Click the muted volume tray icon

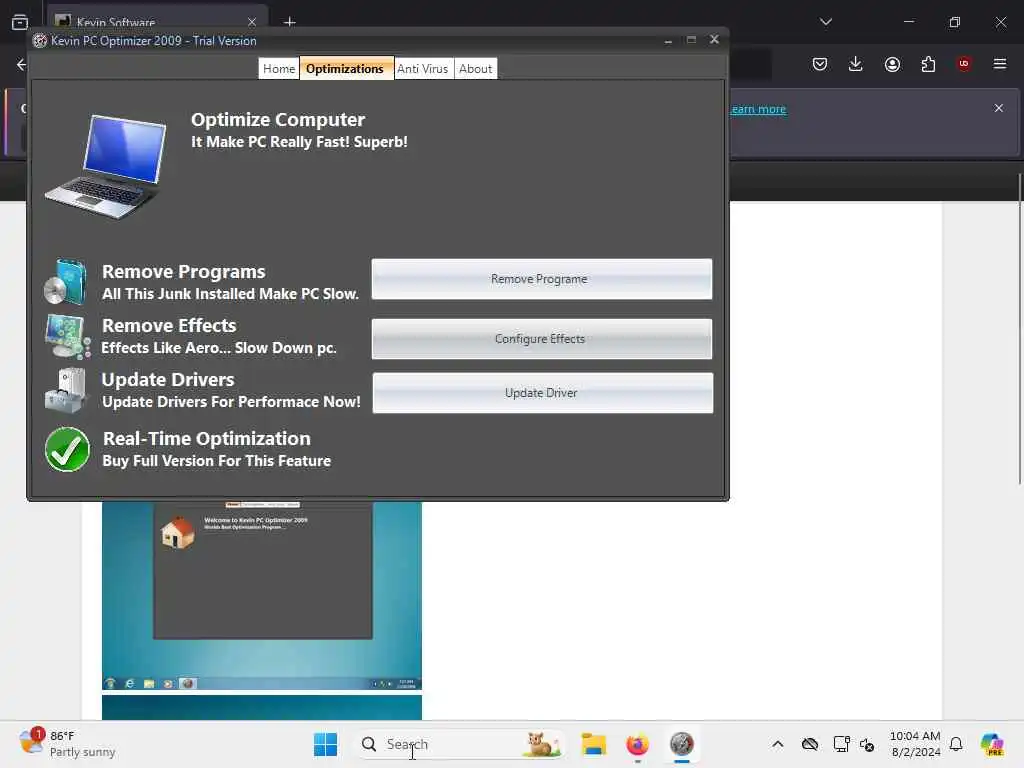coord(867,744)
